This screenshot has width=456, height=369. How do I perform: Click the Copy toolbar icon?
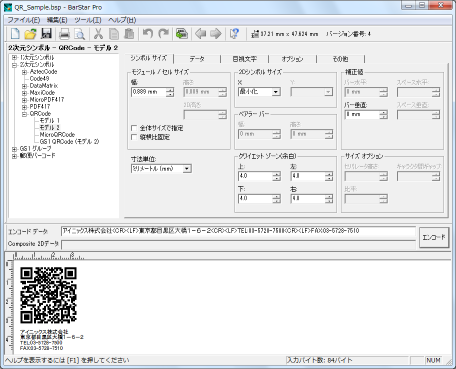click(x=114, y=34)
